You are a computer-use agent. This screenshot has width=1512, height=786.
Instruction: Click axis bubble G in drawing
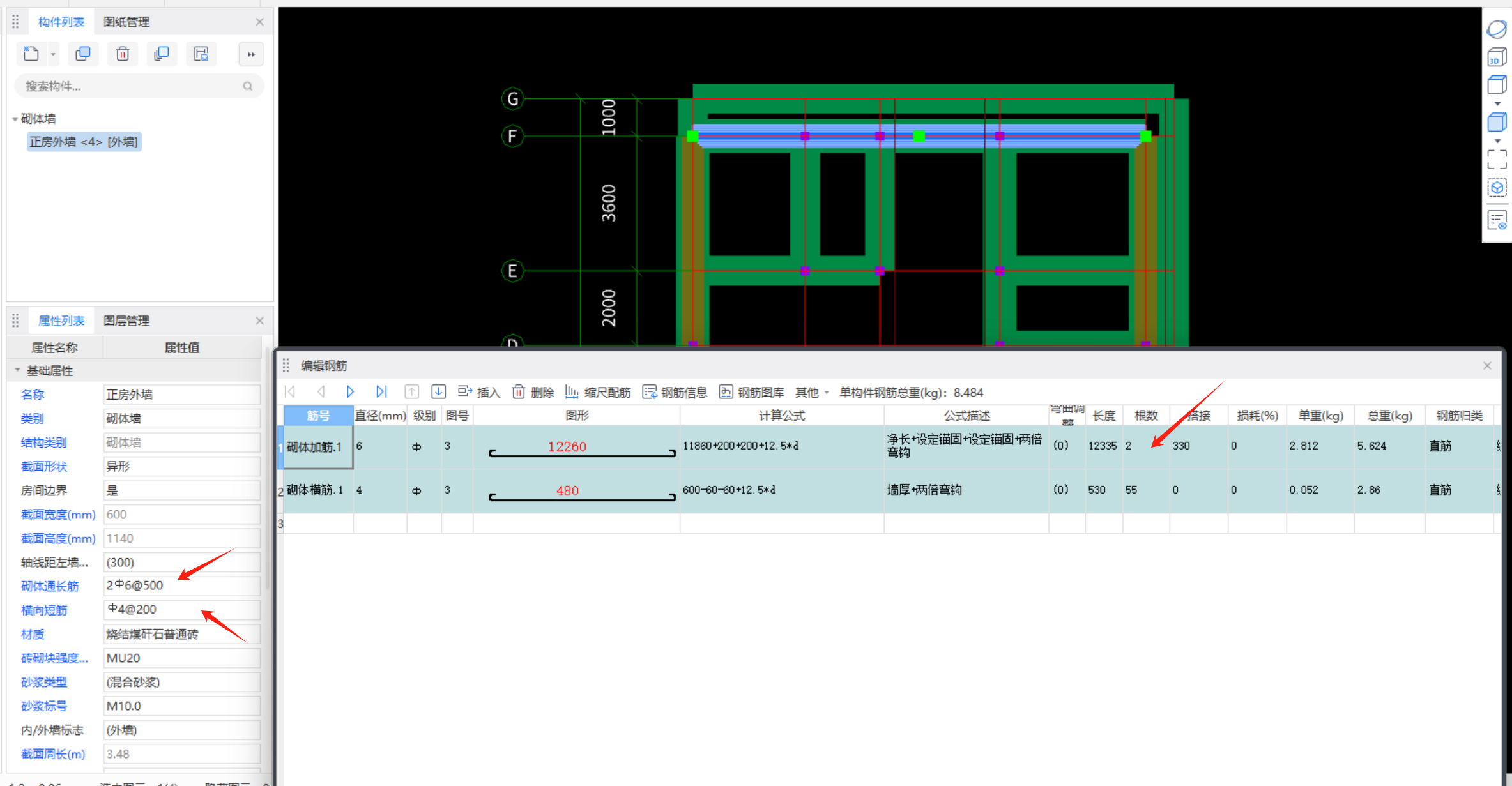click(512, 99)
